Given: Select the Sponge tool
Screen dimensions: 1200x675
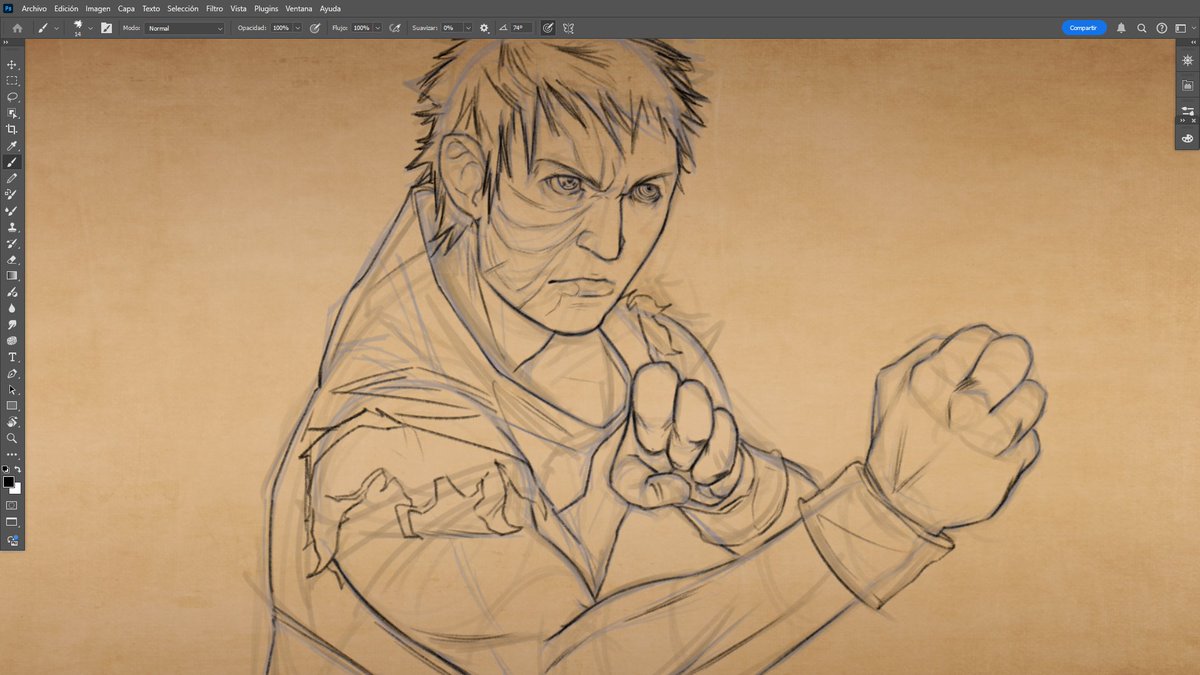Looking at the screenshot, I should click(x=12, y=340).
